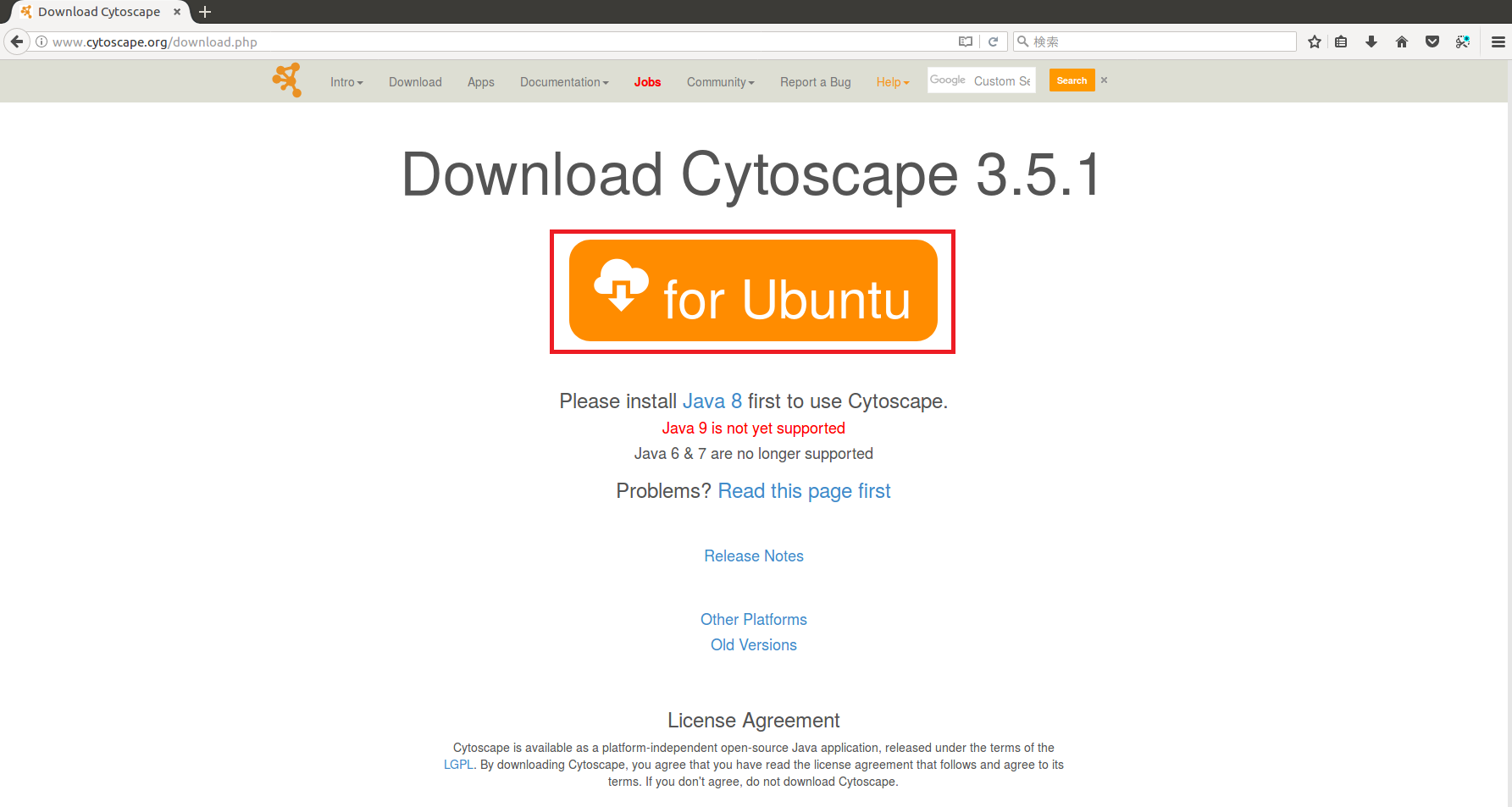Image resolution: width=1512 pixels, height=807 pixels.
Task: Open the Jobs nav item
Action: click(647, 82)
